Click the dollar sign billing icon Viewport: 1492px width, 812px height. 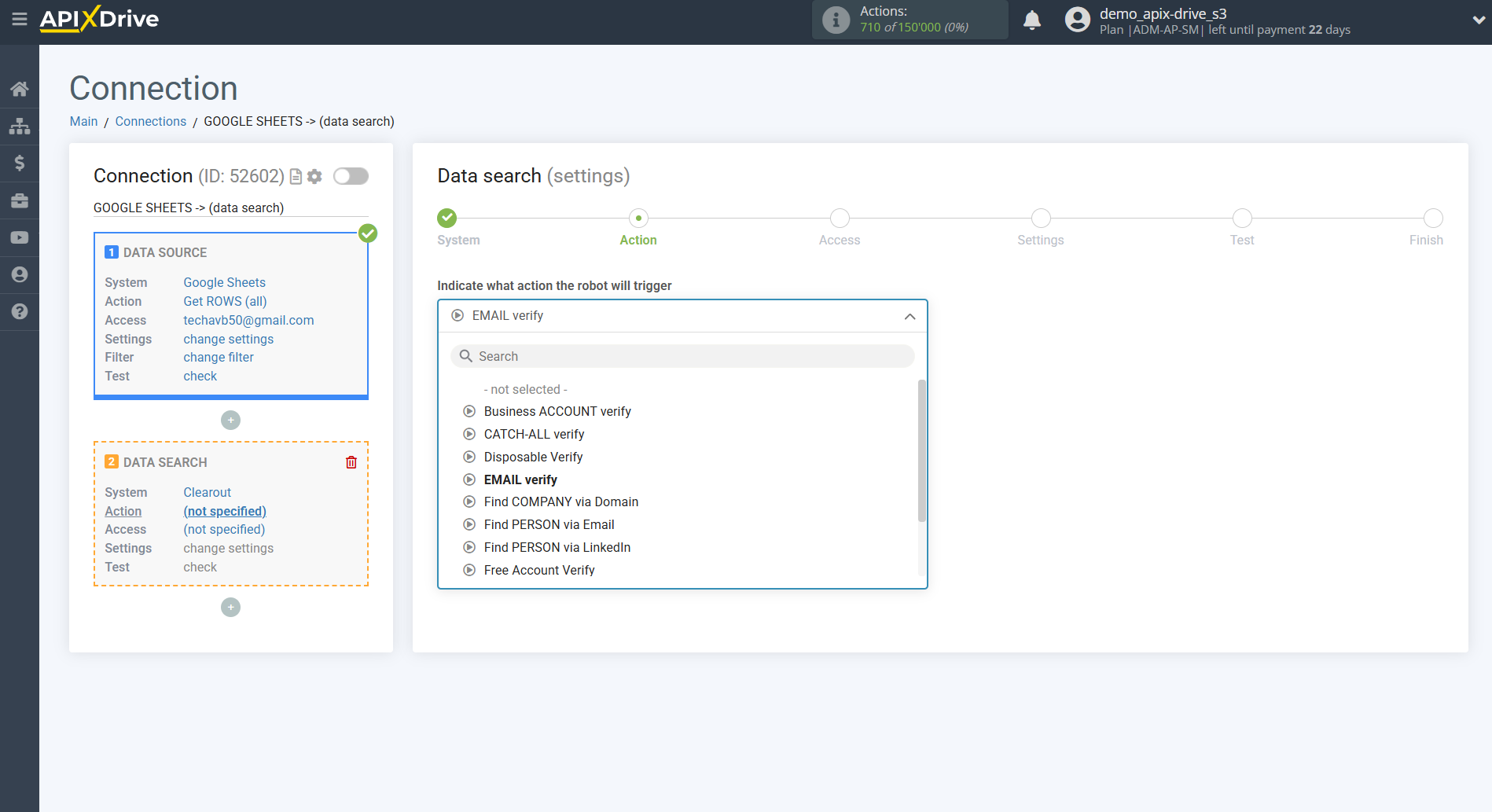(20, 164)
